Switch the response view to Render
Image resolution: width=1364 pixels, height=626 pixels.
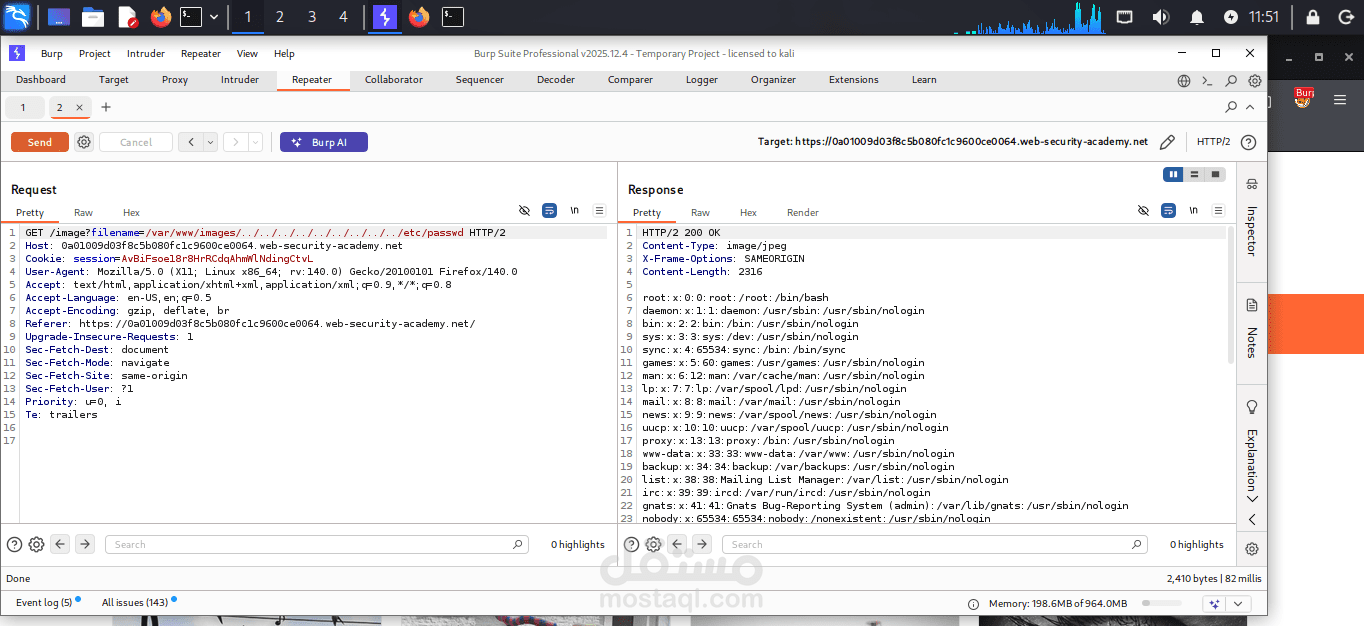tap(803, 213)
